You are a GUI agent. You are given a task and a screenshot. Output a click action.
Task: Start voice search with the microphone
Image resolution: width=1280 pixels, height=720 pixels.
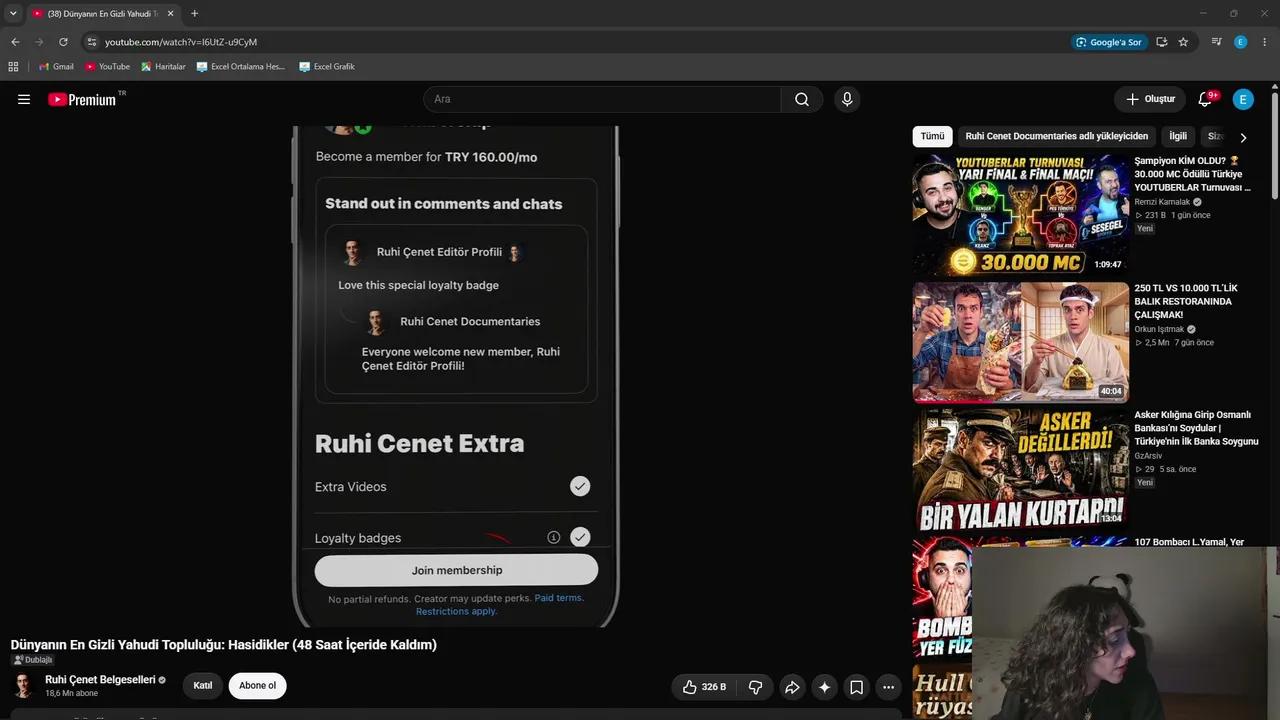coord(847,99)
